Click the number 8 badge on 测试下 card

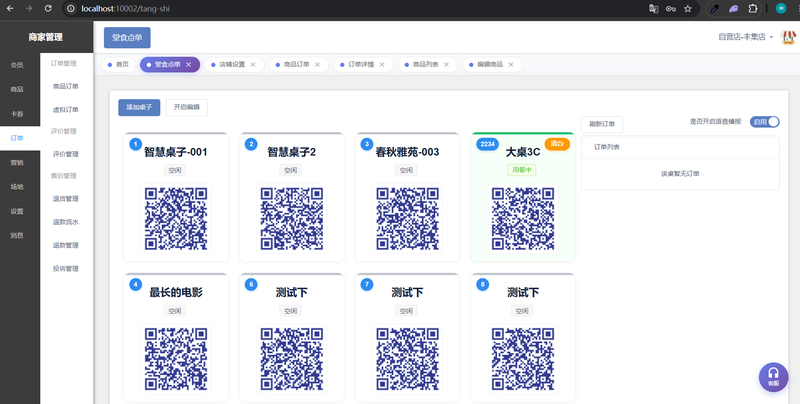[x=482, y=285]
